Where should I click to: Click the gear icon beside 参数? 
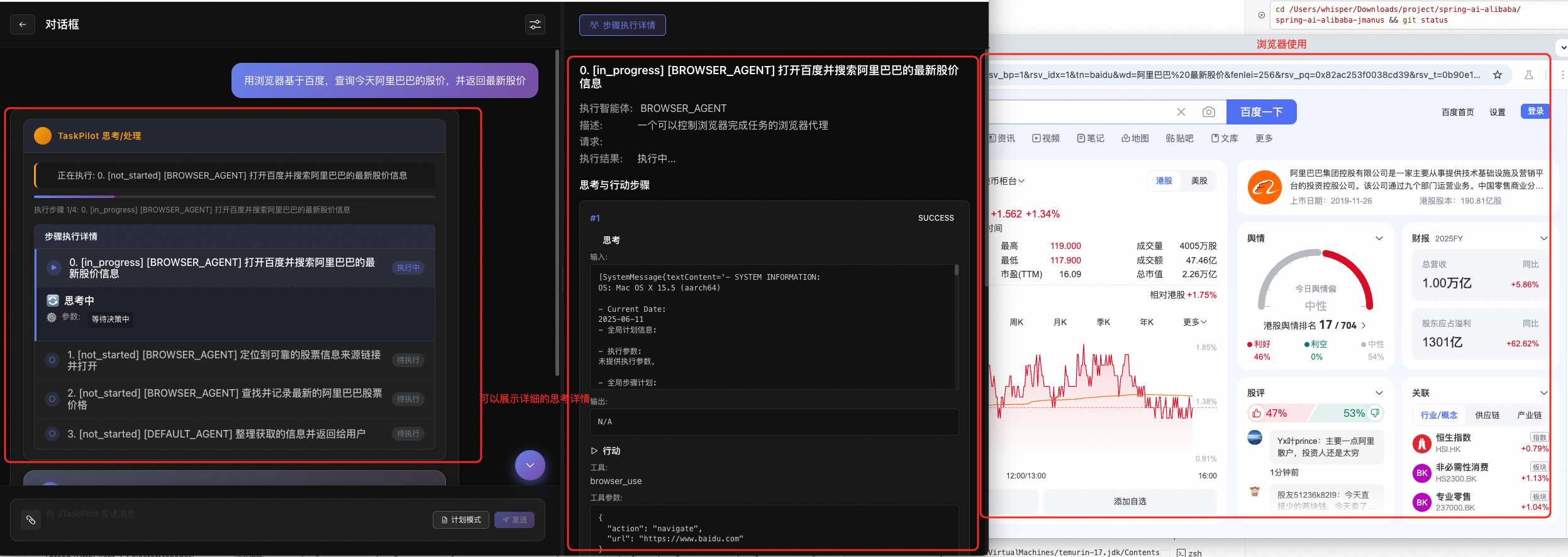(52, 317)
